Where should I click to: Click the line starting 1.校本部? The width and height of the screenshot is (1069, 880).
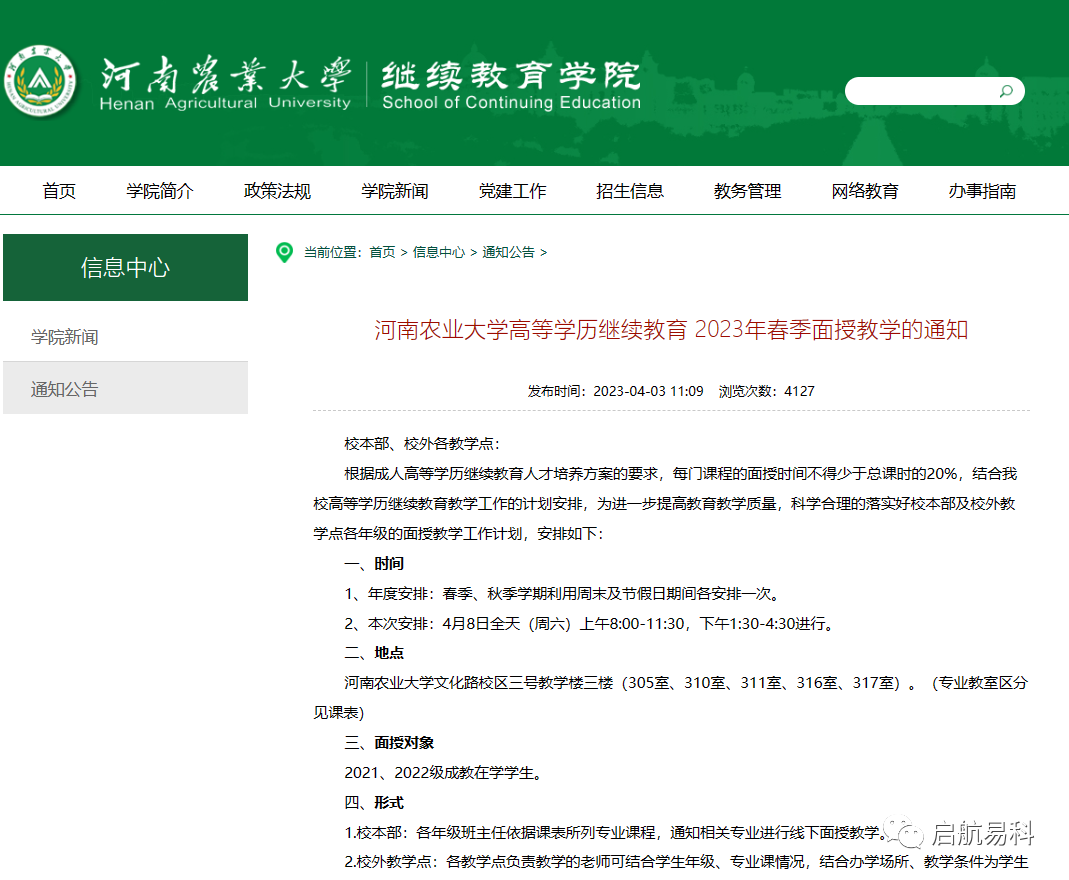pos(616,833)
